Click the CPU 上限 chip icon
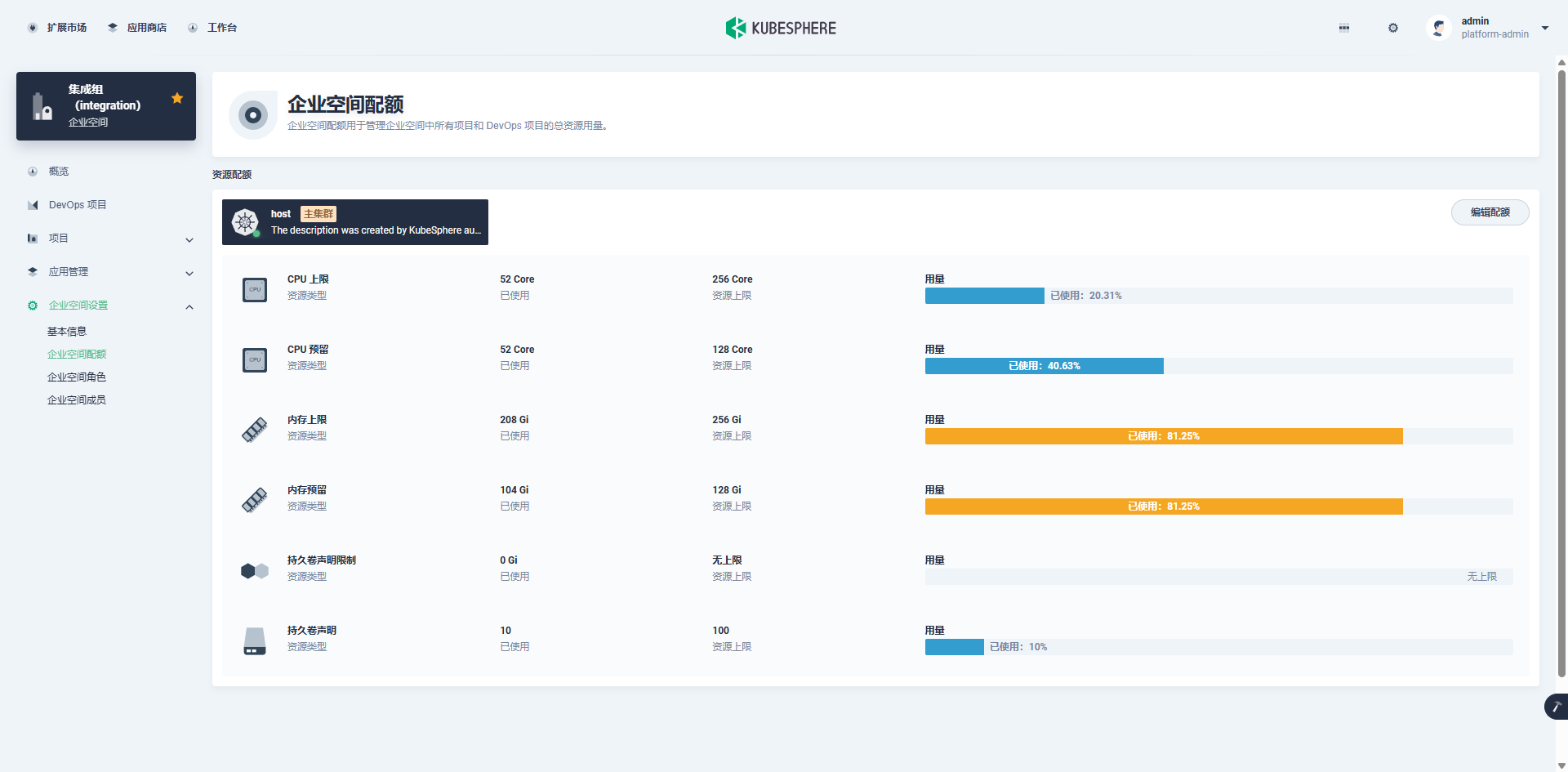Screen dimensions: 1568x772 [x=255, y=289]
